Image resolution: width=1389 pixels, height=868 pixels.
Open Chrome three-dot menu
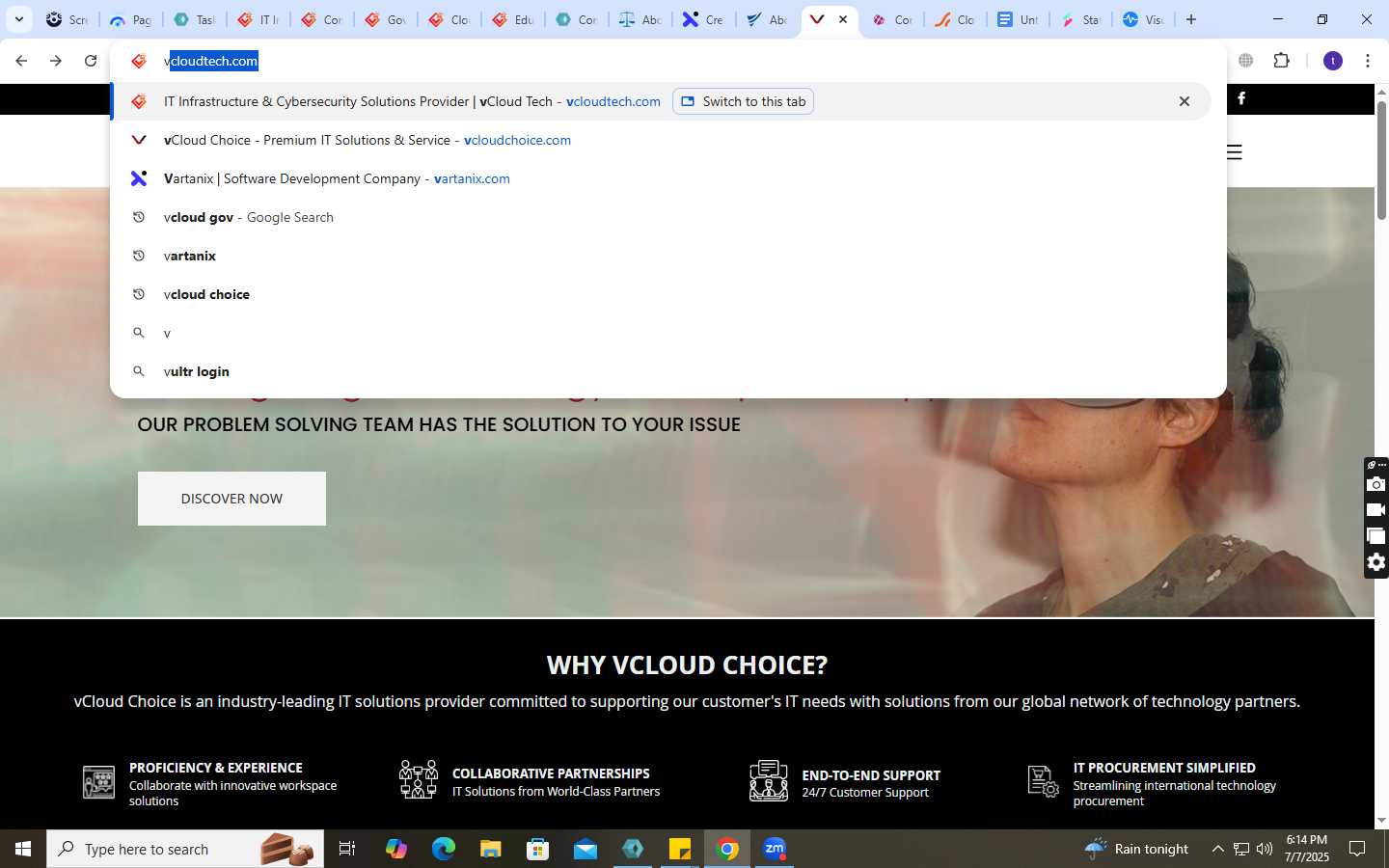click(1368, 61)
